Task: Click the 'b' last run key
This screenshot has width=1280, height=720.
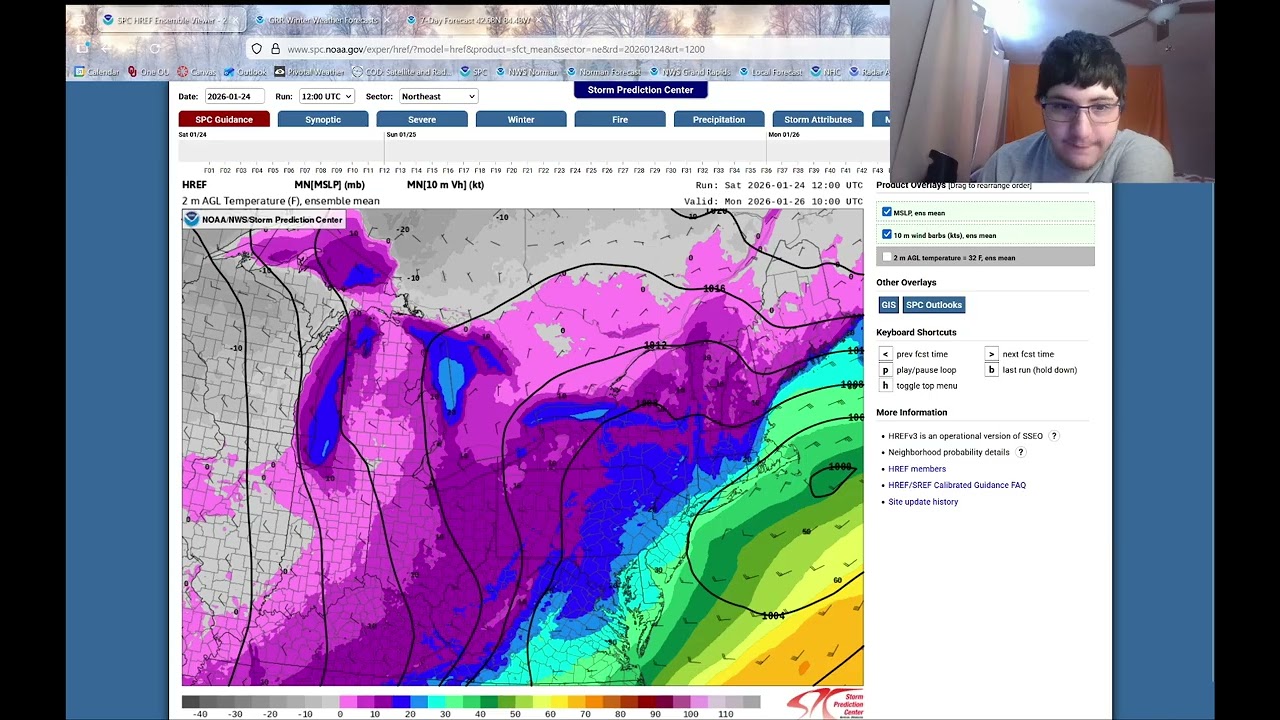Action: pos(991,370)
